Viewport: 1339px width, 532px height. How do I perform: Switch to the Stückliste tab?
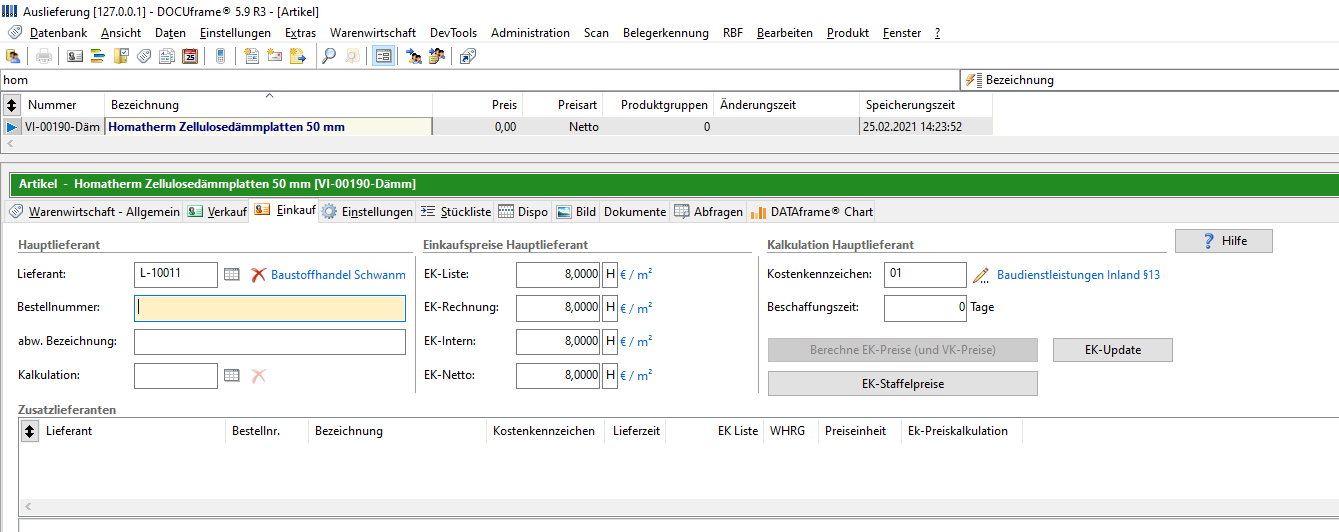coord(455,212)
